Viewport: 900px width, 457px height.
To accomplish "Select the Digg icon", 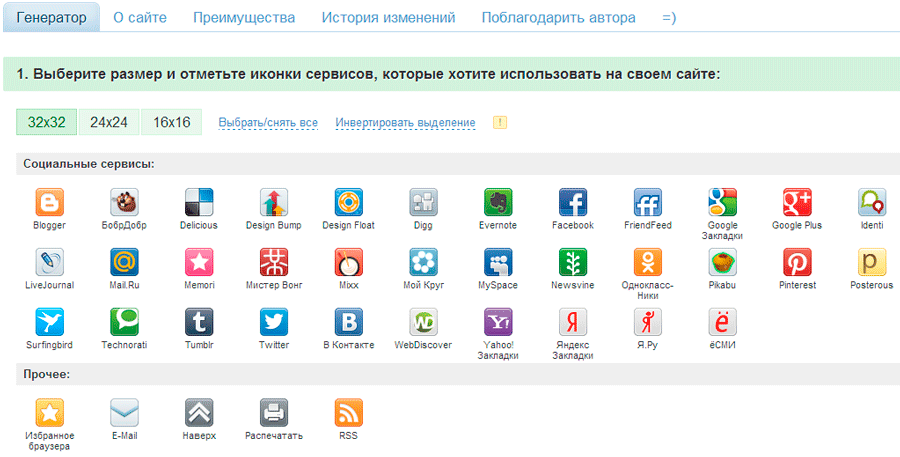I will point(424,202).
